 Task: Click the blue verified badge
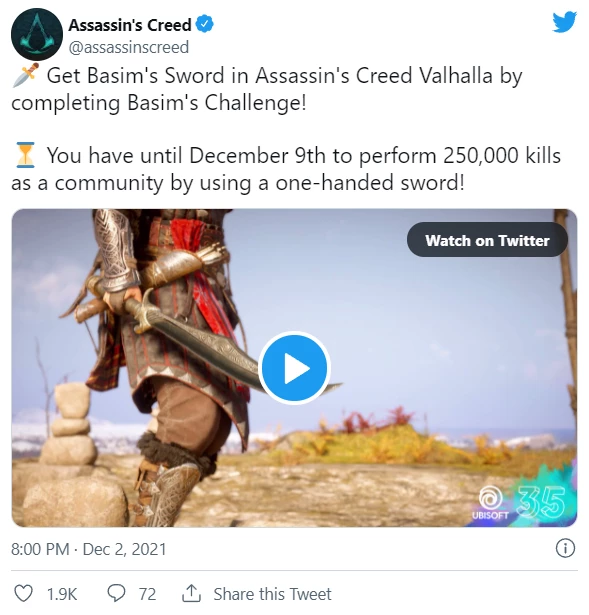coord(205,24)
